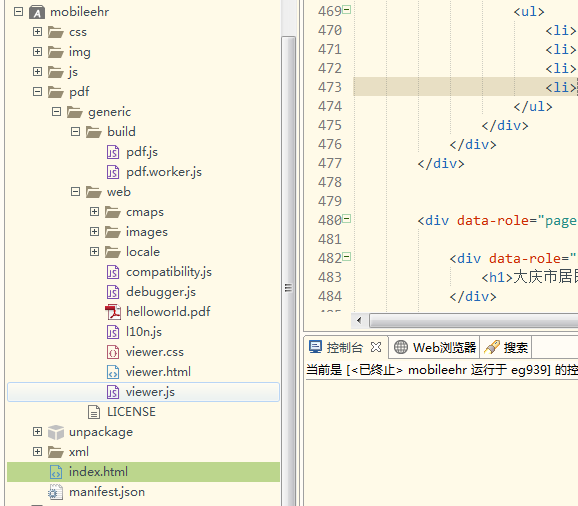Click the css folder icon
Screen dimensions: 578x506
56,32
